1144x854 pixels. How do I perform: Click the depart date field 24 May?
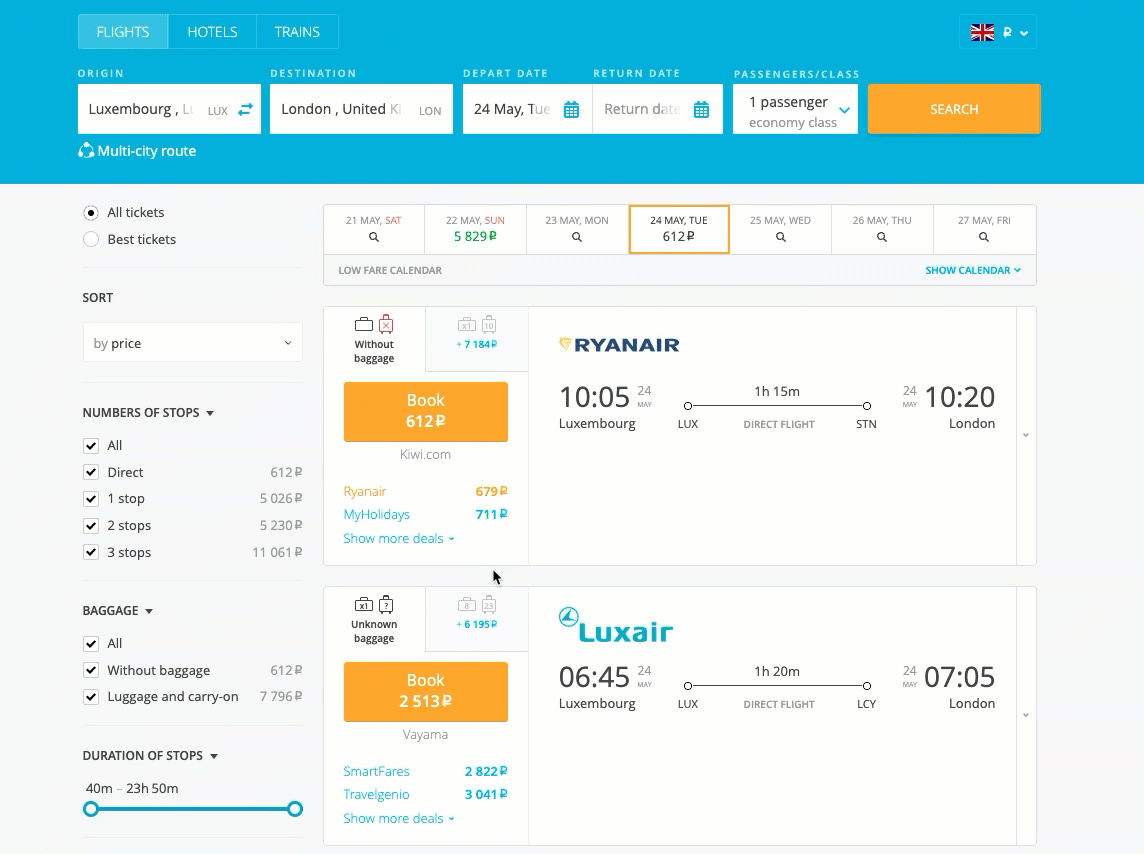point(527,109)
